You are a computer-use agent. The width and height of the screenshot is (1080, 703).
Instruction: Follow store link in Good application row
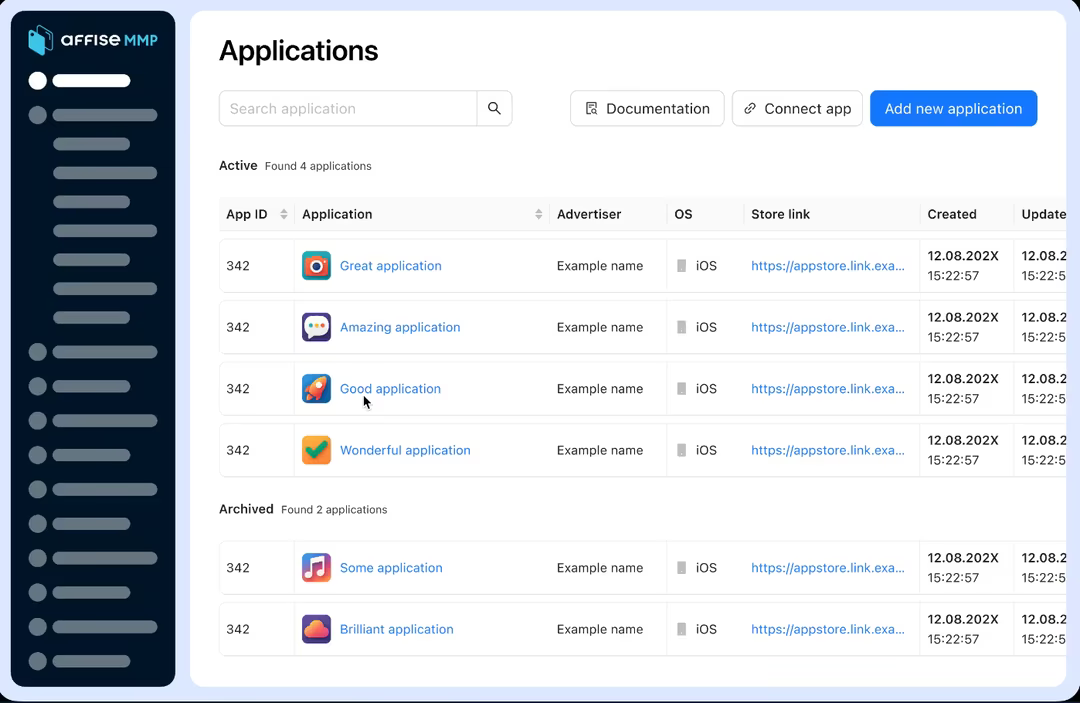pyautogui.click(x=828, y=388)
